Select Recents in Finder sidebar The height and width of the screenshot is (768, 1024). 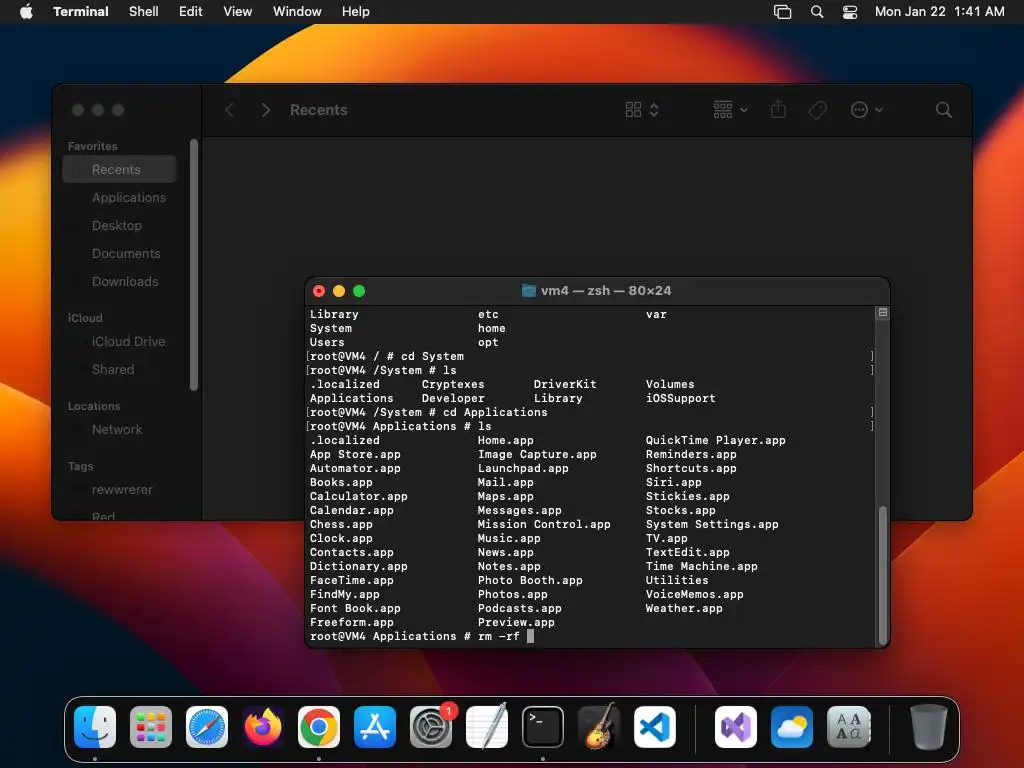(120, 169)
